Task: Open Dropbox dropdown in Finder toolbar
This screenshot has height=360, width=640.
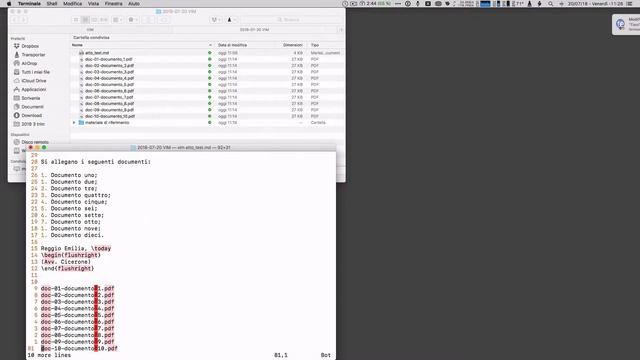Action: 216,20
